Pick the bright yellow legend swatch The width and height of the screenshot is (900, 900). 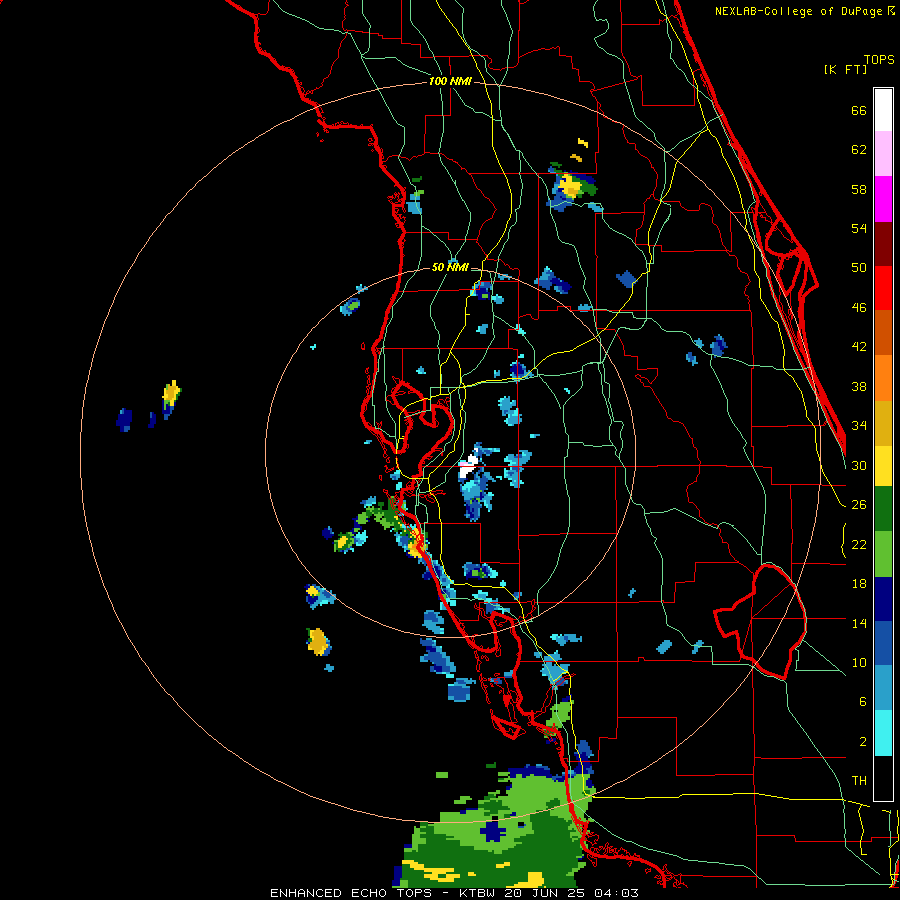pyautogui.click(x=883, y=465)
